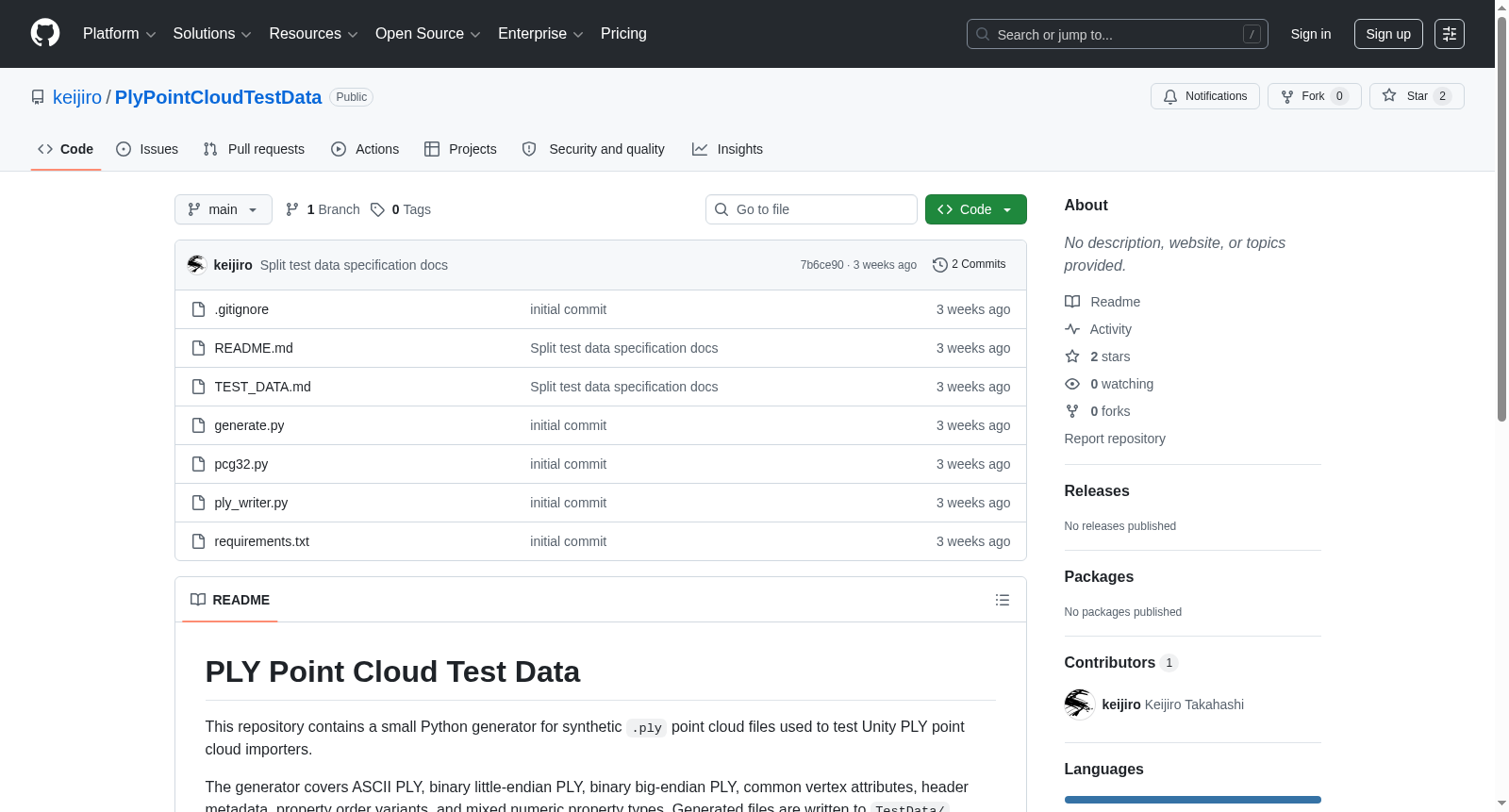Switch to the Pull requests tab
Image resolution: width=1509 pixels, height=812 pixels.
click(x=254, y=149)
